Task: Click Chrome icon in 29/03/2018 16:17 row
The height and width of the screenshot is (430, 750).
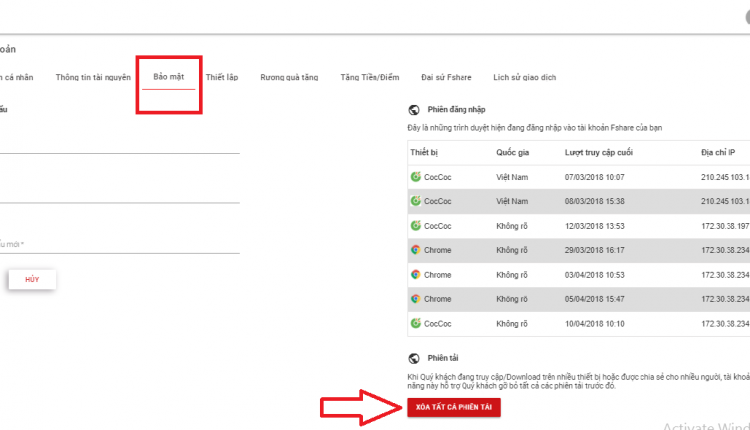Action: (x=416, y=250)
